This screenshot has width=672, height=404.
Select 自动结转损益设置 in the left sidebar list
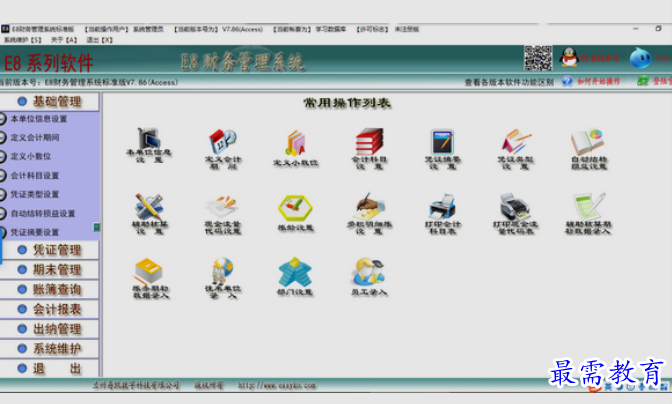click(43, 213)
